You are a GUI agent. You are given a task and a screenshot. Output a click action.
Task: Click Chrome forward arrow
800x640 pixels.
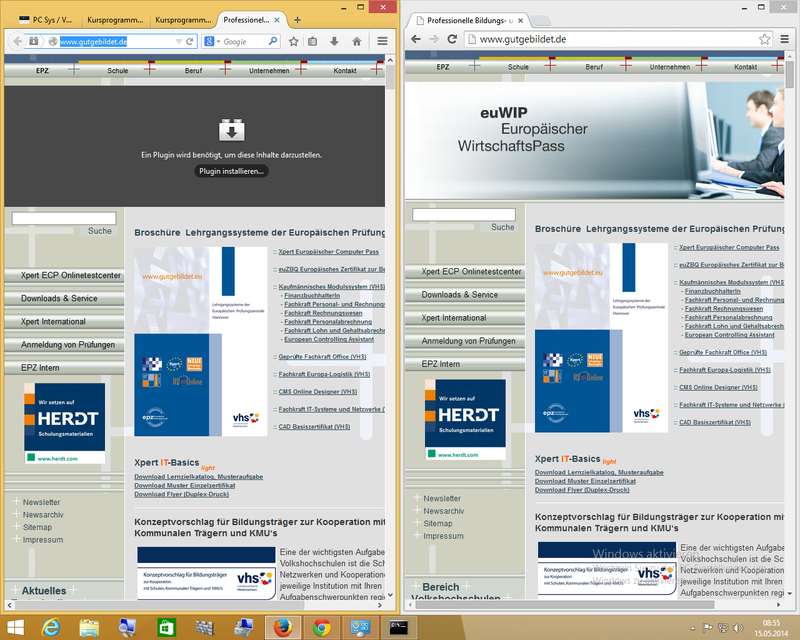tap(434, 39)
